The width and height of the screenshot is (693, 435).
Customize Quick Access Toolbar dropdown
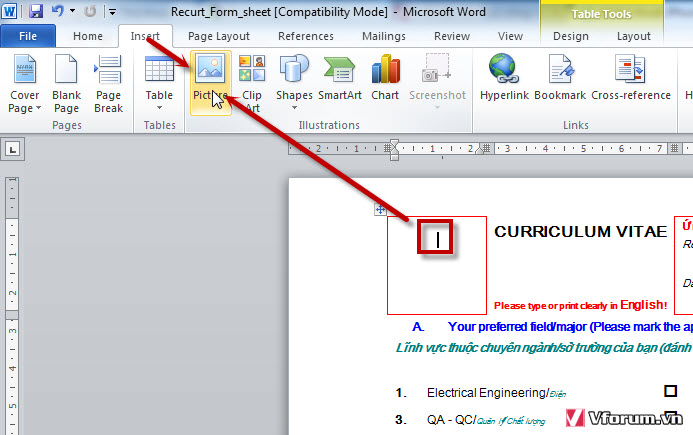point(113,12)
